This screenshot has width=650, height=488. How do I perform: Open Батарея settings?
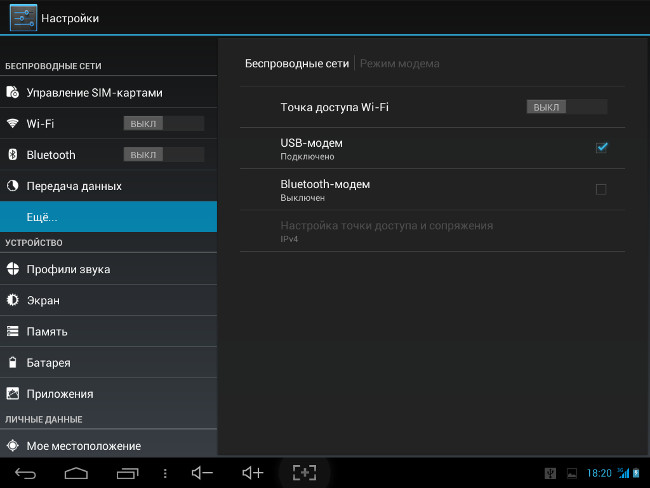pyautogui.click(x=108, y=362)
